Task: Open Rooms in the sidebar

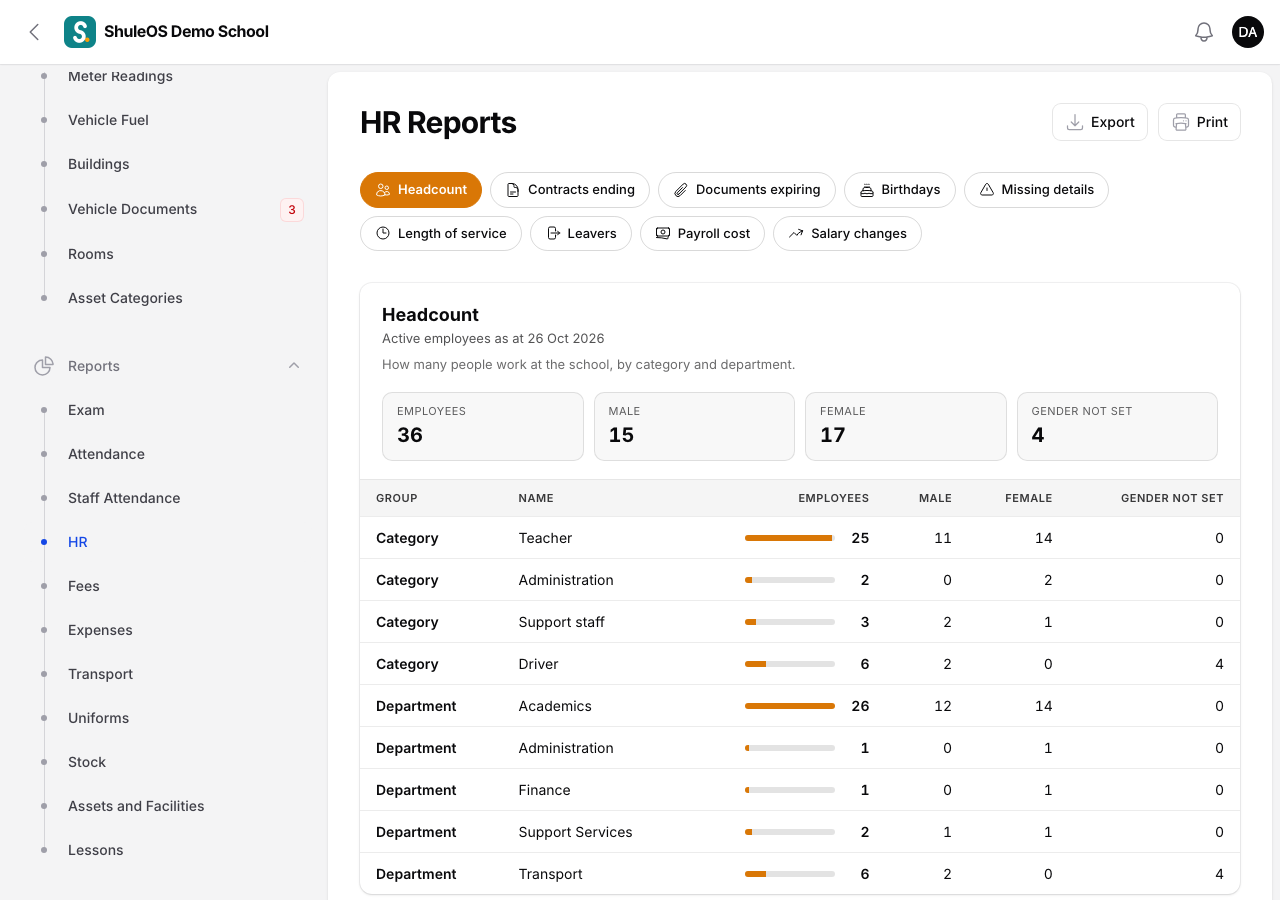Action: tap(91, 254)
